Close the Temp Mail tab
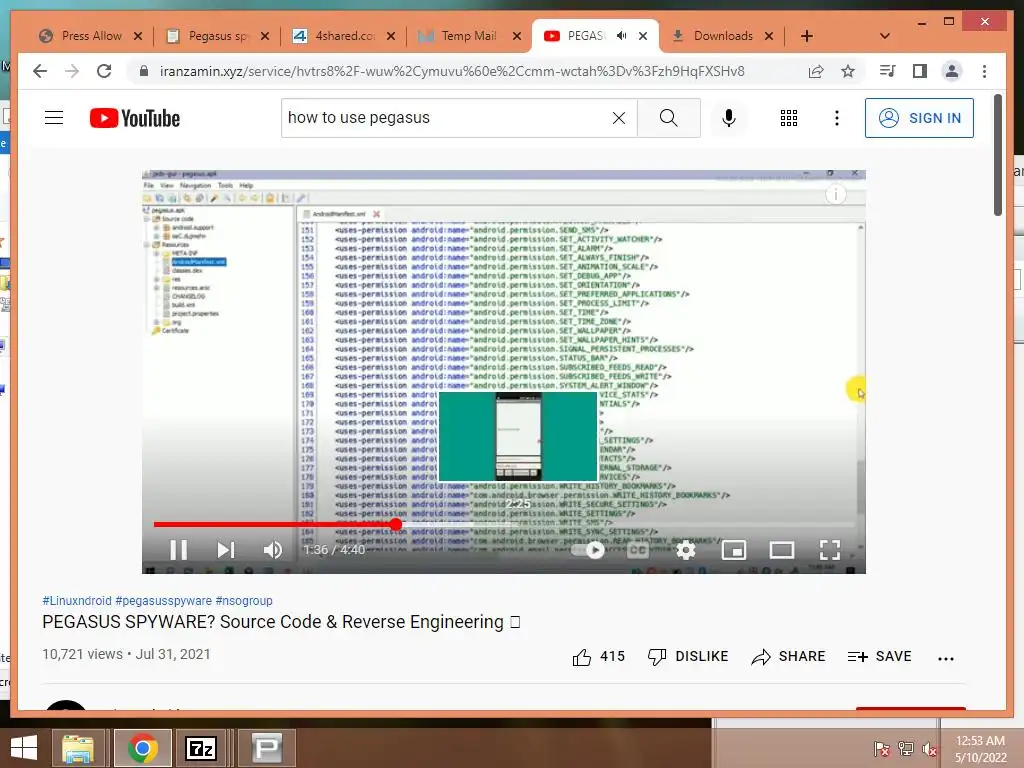 point(517,36)
